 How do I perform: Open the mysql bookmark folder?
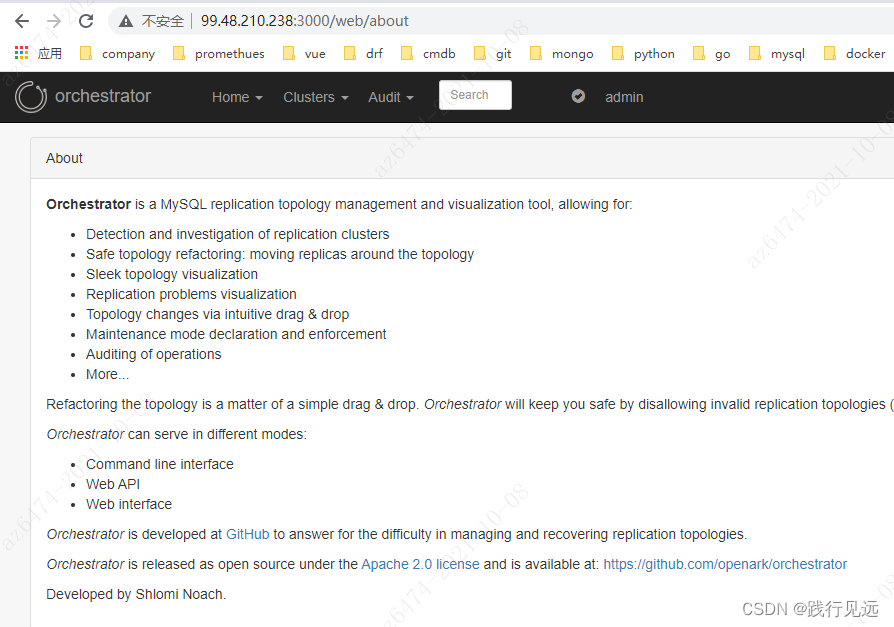[777, 54]
